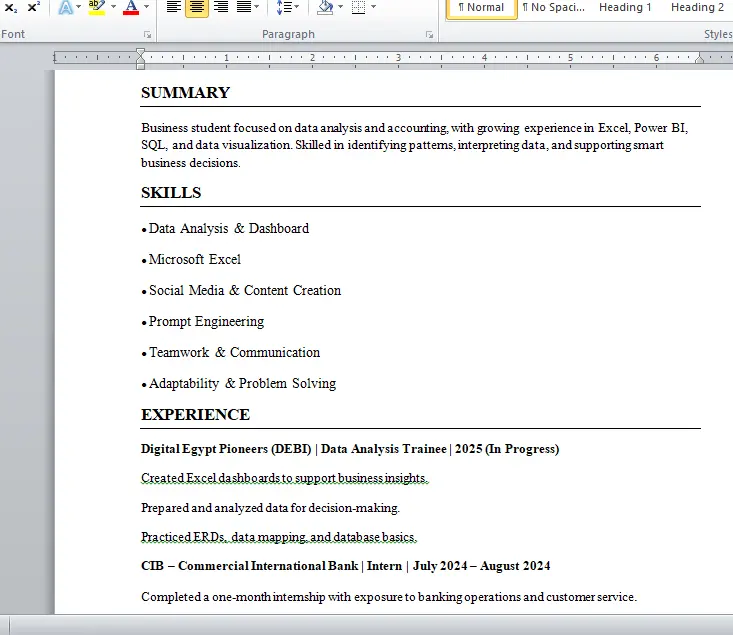
Task: Apply Normal style
Action: click(x=481, y=8)
